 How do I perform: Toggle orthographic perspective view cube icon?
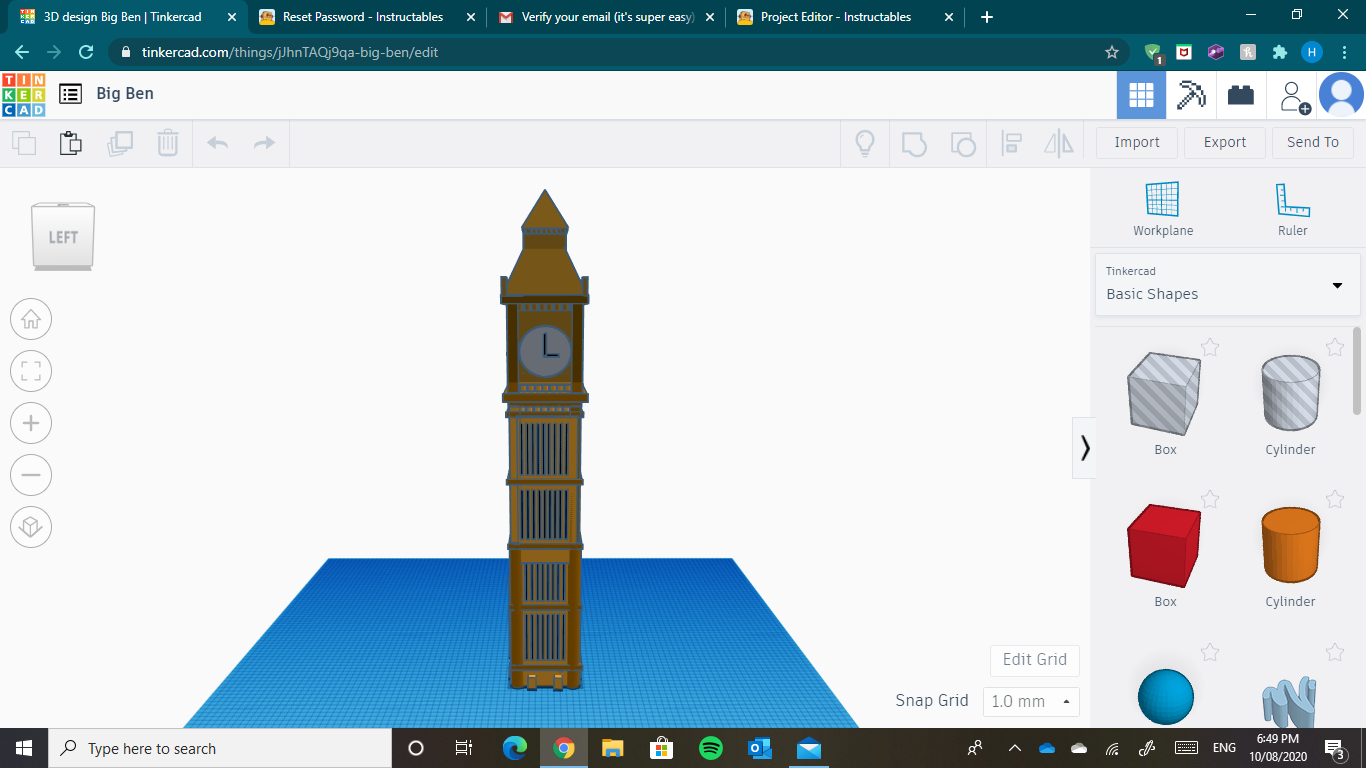point(31,527)
